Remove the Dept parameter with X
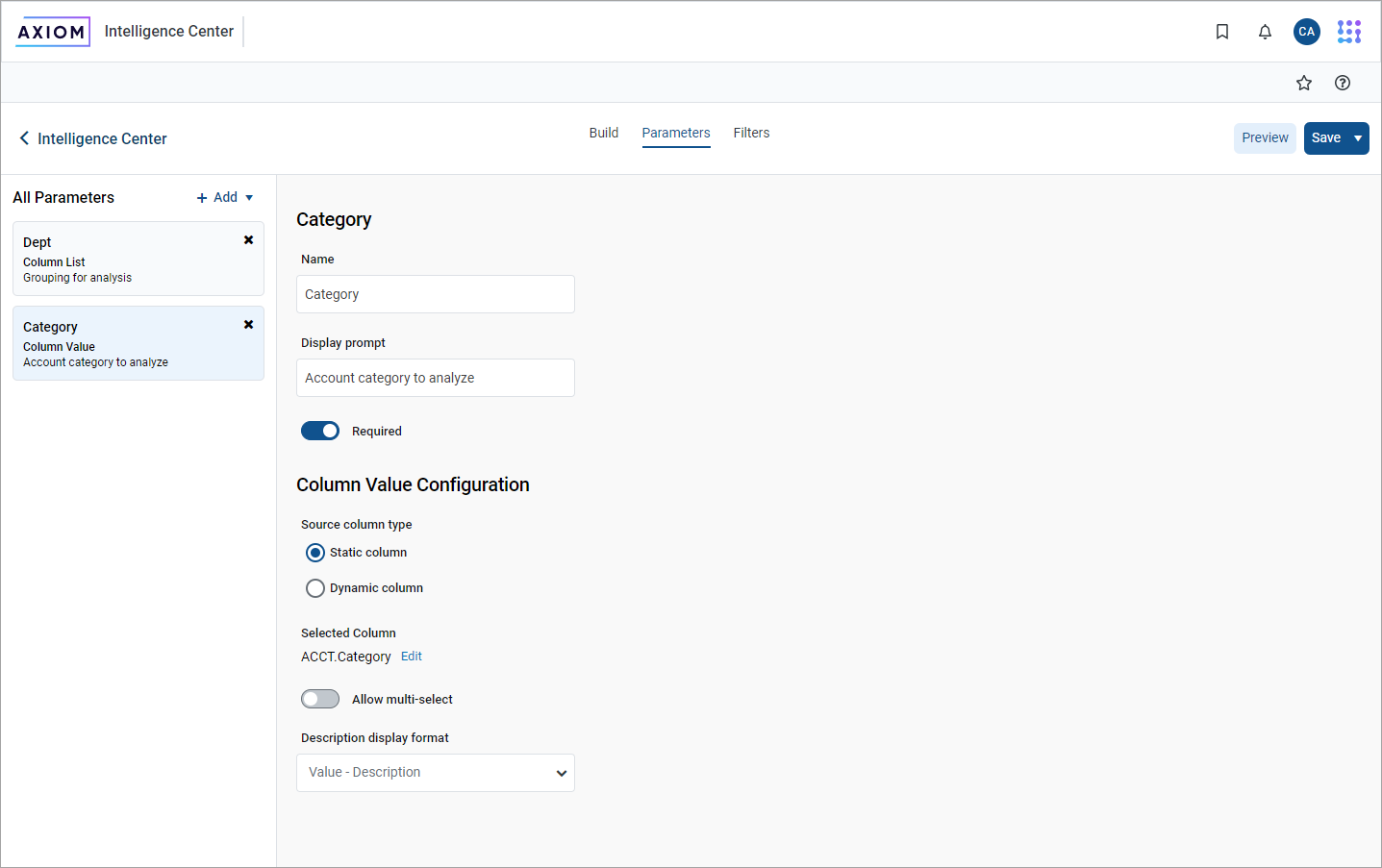This screenshot has width=1382, height=868. (x=248, y=240)
